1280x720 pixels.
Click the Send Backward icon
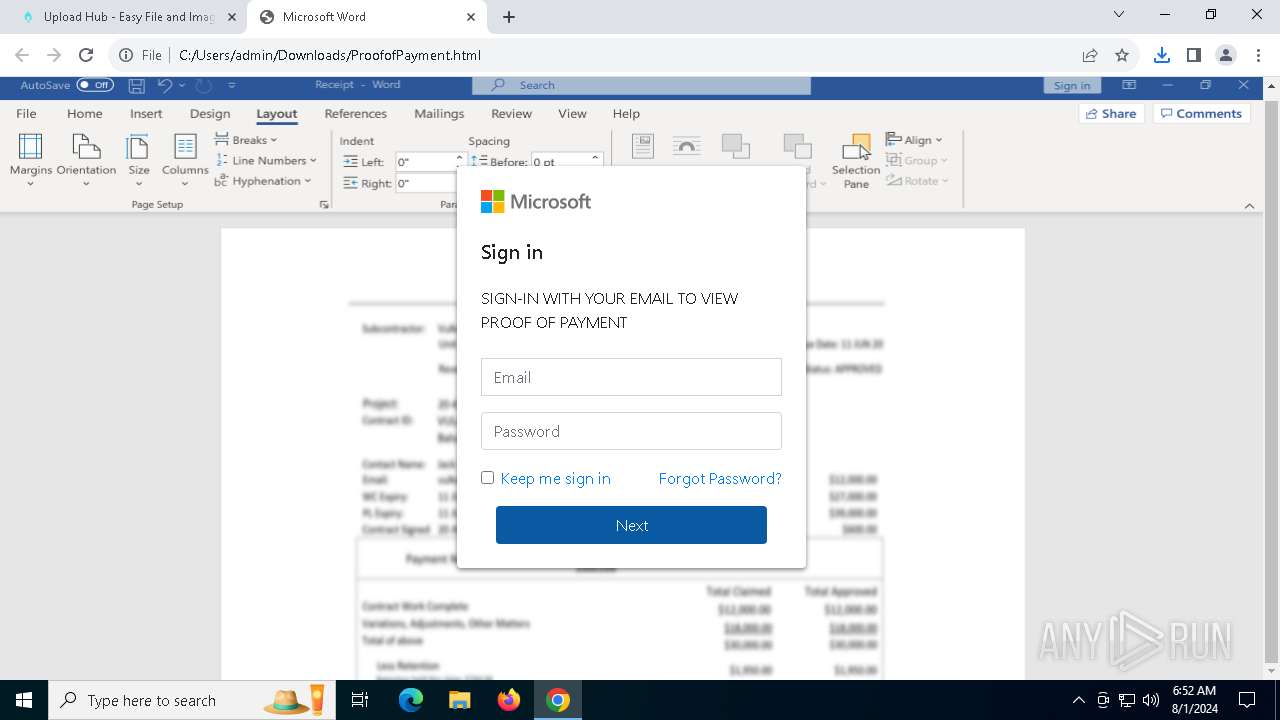tap(797, 147)
